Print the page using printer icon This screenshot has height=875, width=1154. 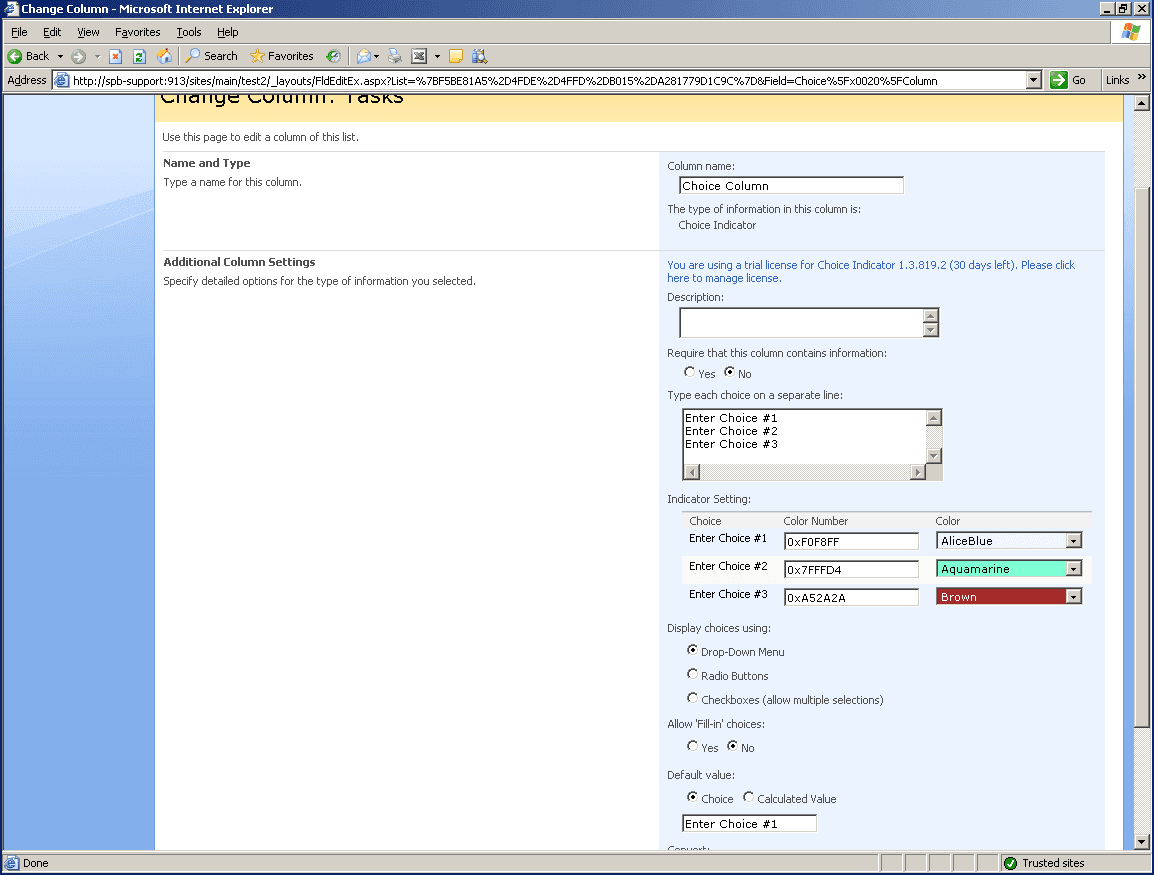[395, 56]
